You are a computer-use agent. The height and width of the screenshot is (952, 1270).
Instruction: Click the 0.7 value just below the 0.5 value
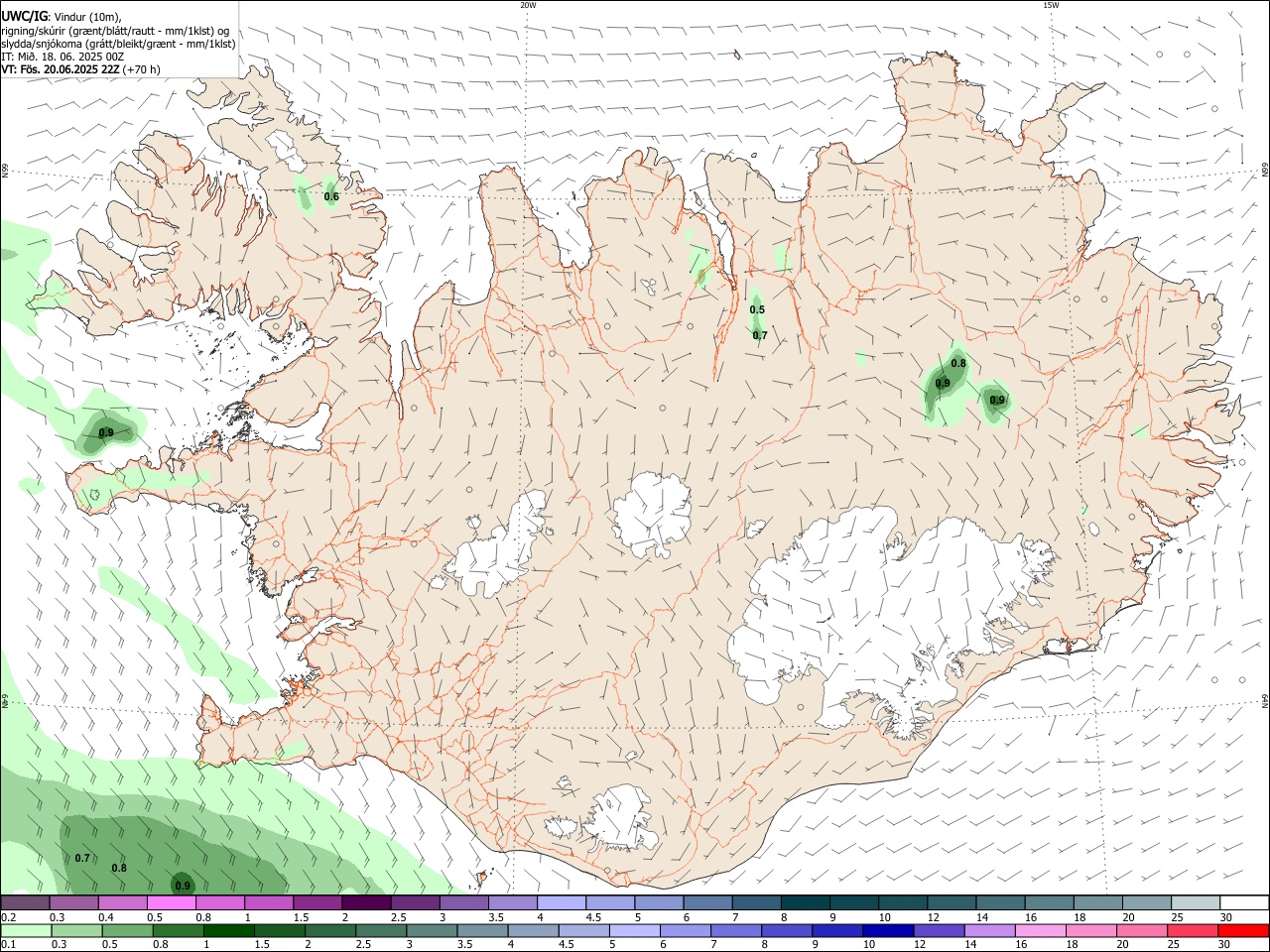pyautogui.click(x=760, y=335)
